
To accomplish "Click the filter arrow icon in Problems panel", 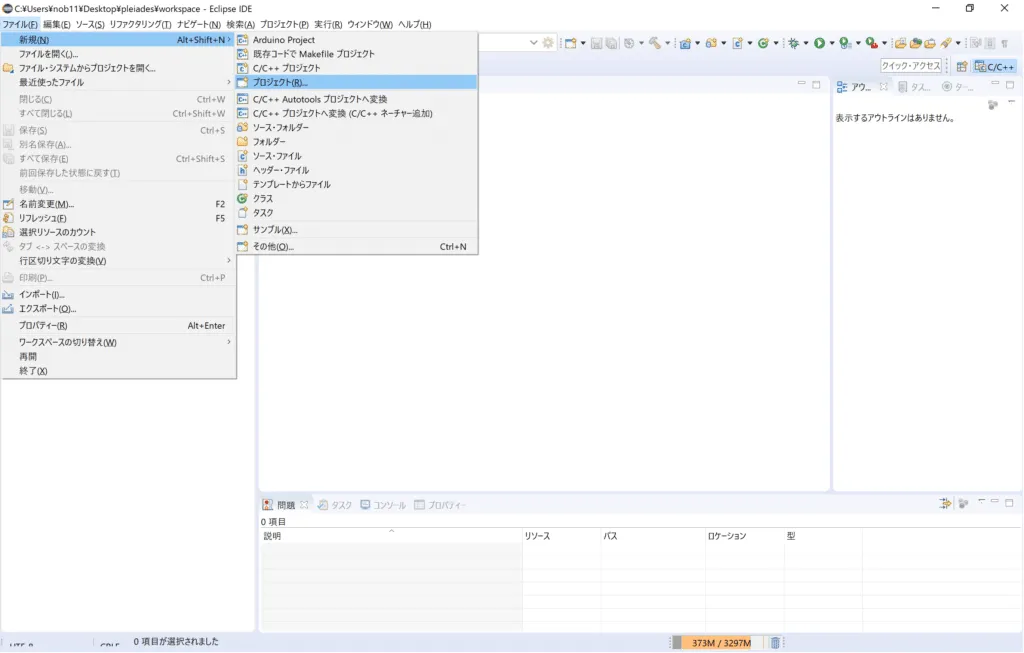I will (945, 503).
